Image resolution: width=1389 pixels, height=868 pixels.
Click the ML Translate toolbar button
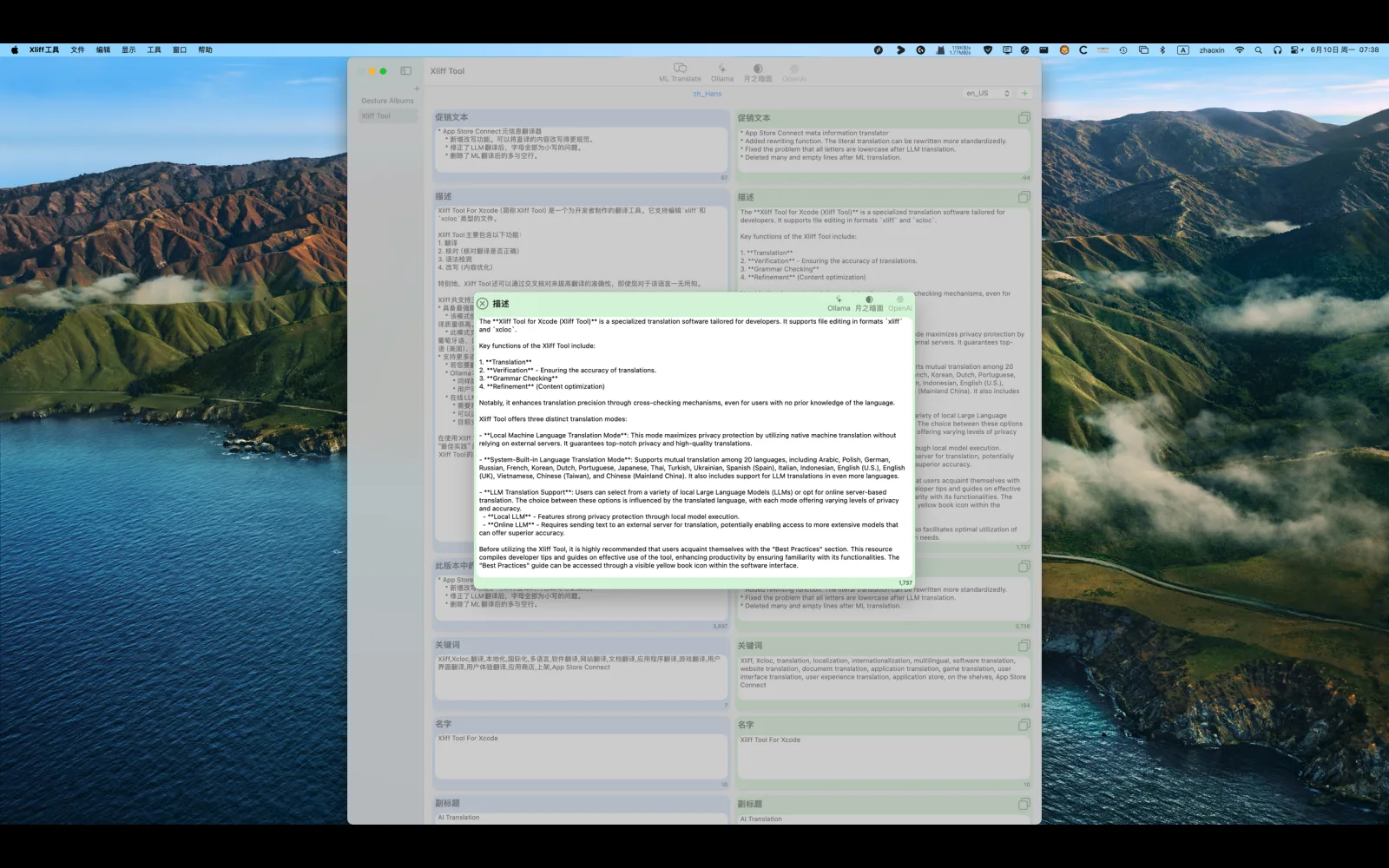(x=680, y=73)
